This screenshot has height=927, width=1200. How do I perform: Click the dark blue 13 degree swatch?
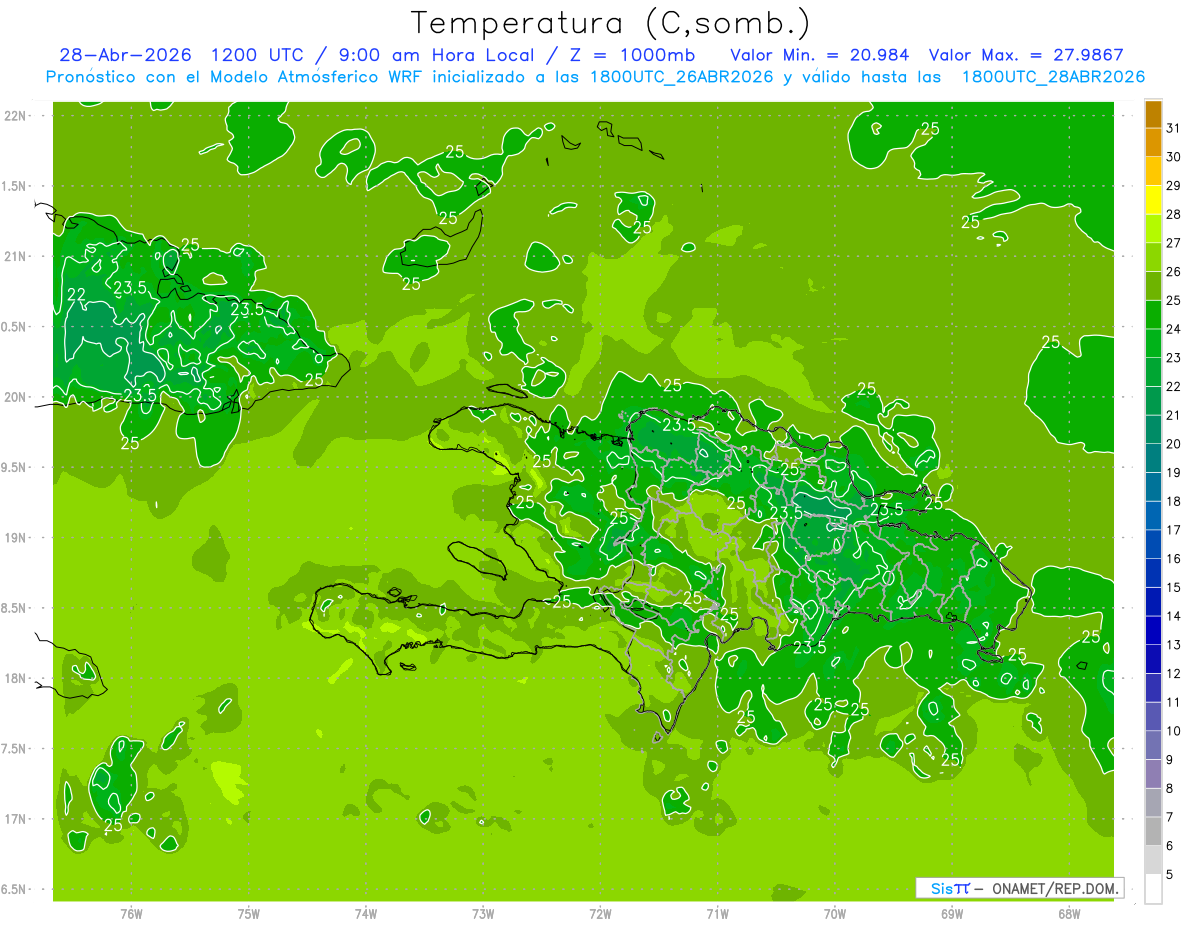pyautogui.click(x=1153, y=631)
